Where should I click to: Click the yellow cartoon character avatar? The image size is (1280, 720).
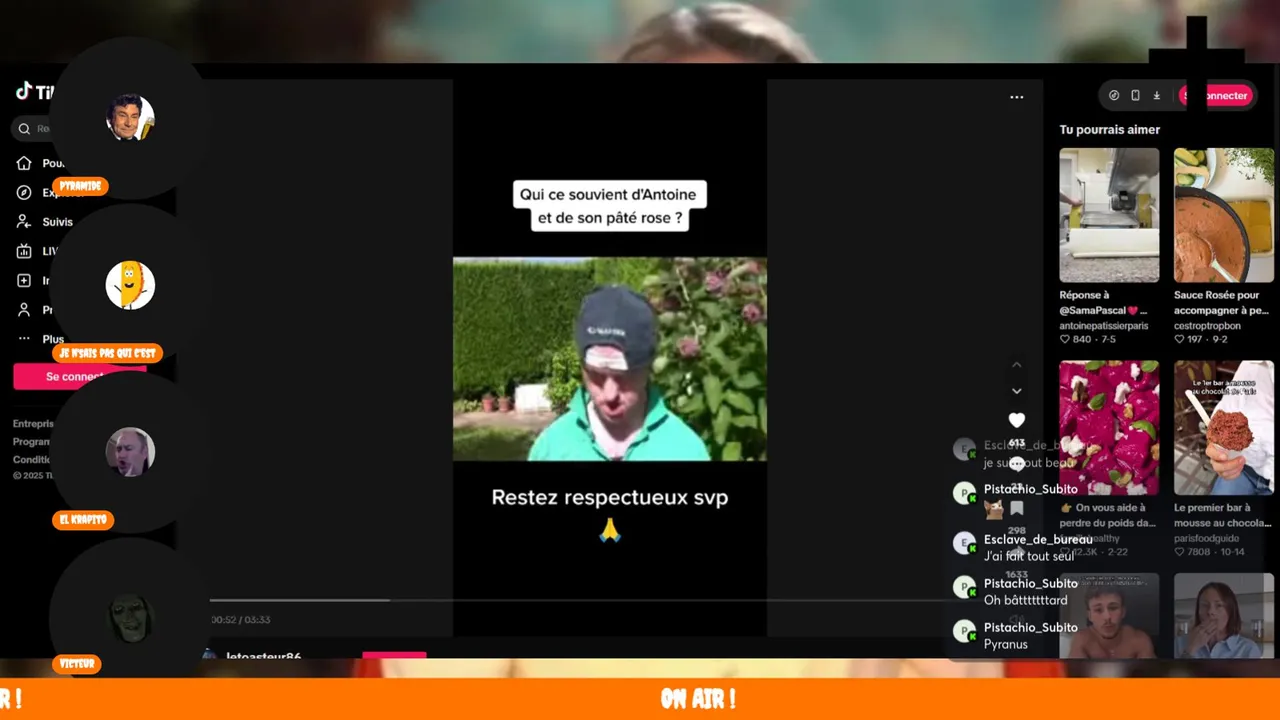[130, 285]
